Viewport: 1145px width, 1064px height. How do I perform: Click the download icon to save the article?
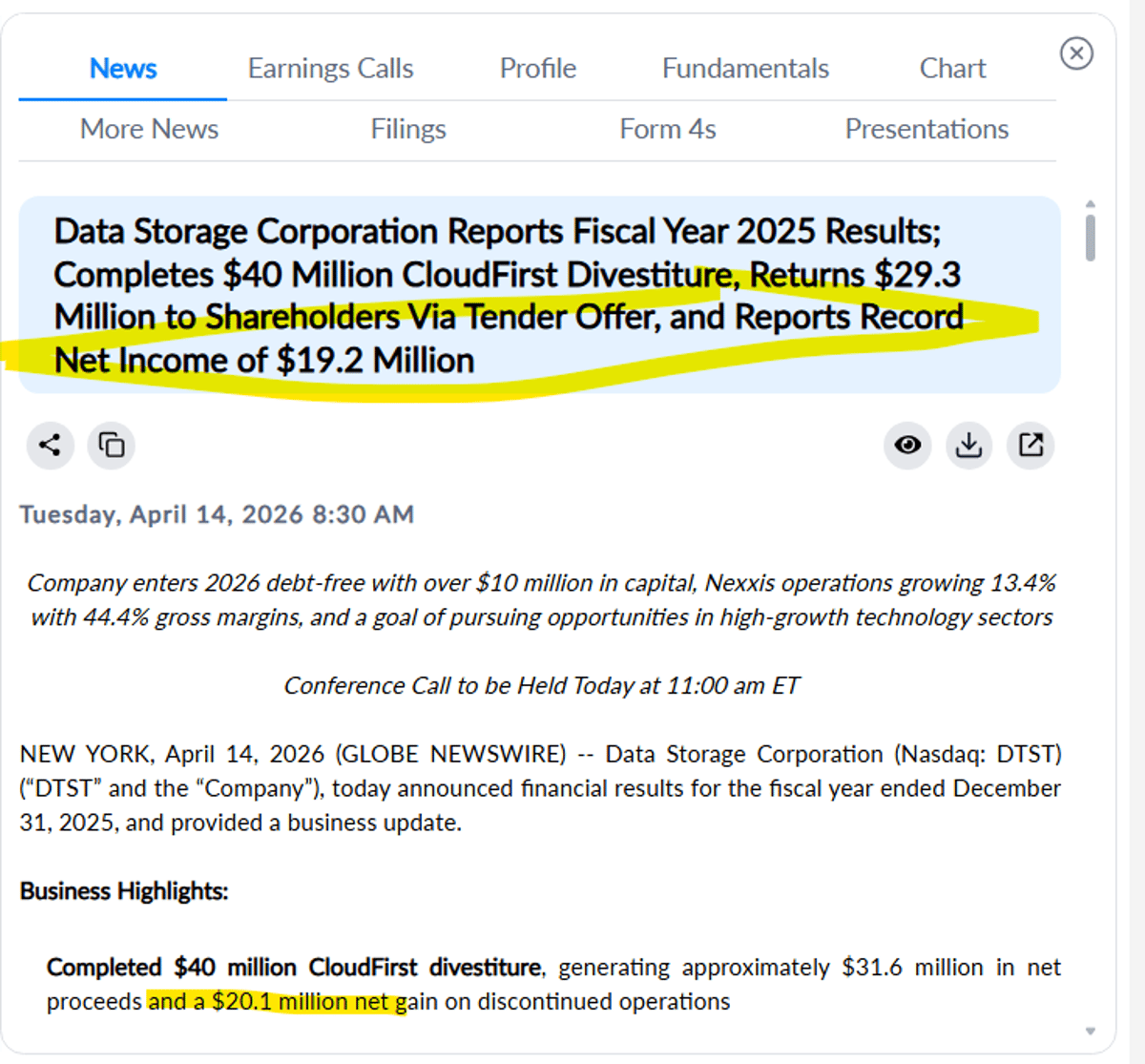point(968,446)
